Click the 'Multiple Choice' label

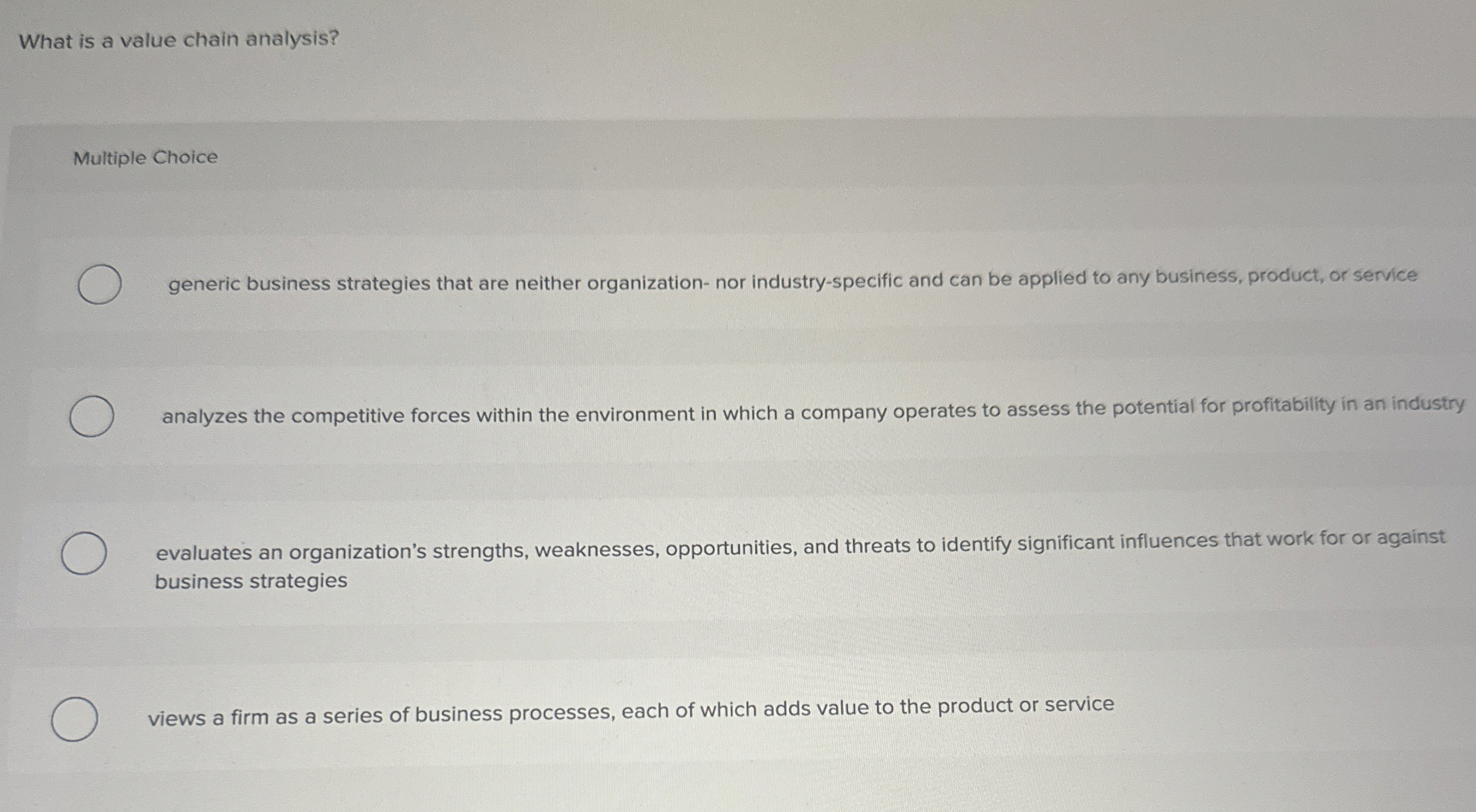tap(144, 157)
